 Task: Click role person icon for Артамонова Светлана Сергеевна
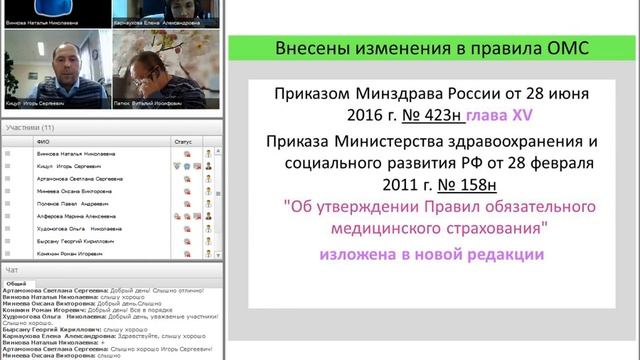click(209, 179)
